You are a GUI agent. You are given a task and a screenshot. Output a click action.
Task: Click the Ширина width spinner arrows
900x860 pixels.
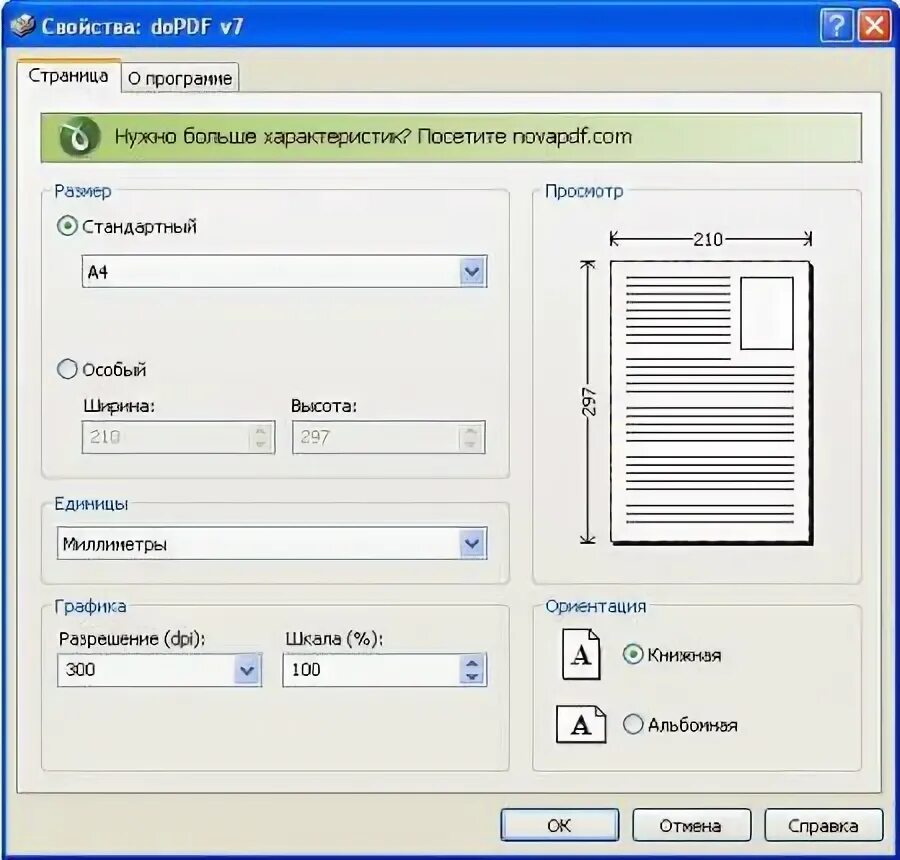(x=260, y=437)
